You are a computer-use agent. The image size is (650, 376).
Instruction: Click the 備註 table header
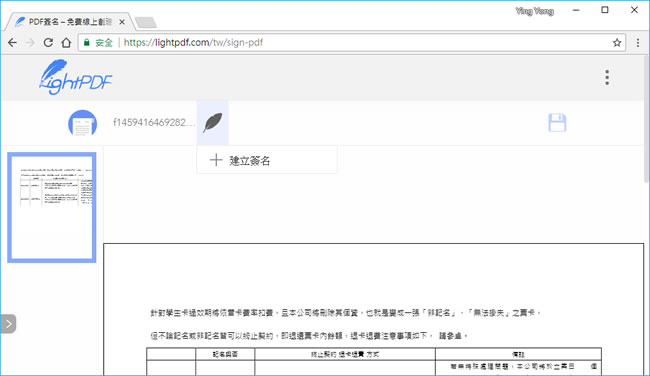coord(518,354)
